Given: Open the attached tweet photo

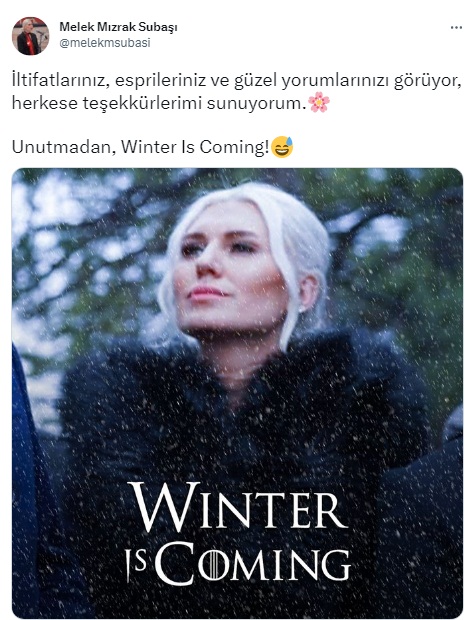Looking at the screenshot, I should tap(237, 393).
